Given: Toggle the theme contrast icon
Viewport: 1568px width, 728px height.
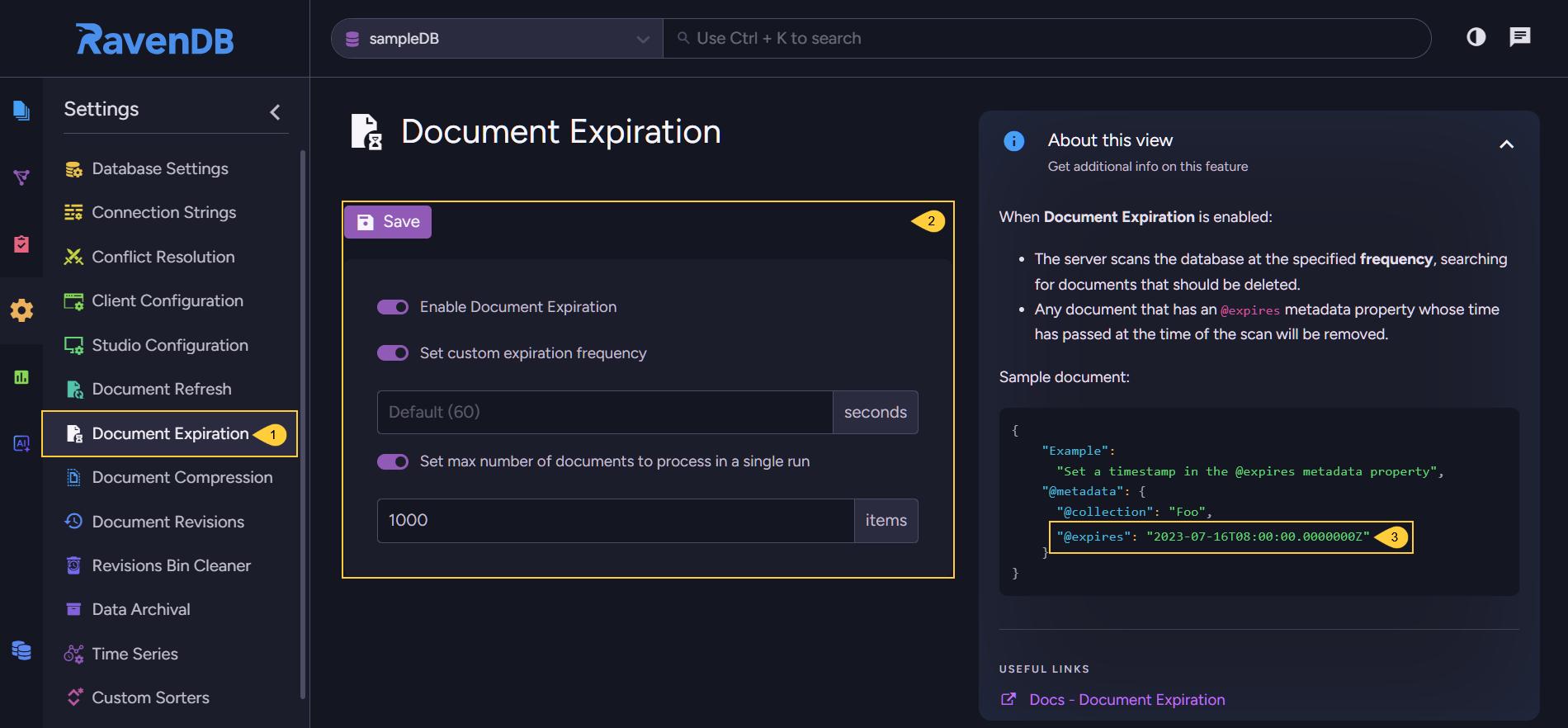Looking at the screenshot, I should click(x=1476, y=37).
